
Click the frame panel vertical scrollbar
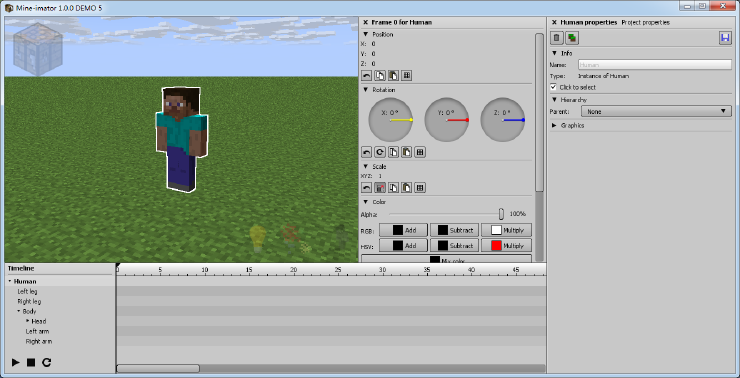(x=539, y=112)
